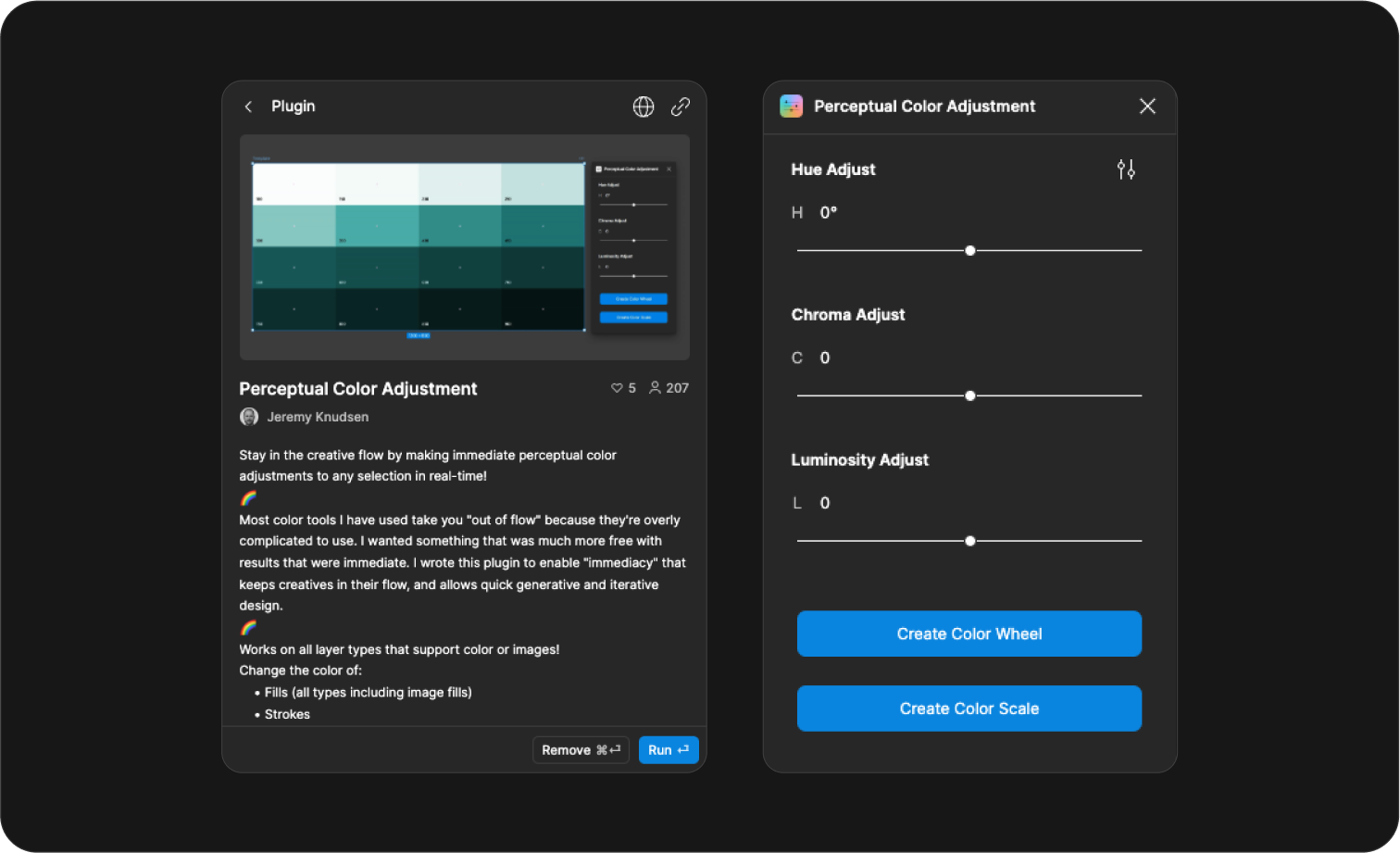The height and width of the screenshot is (853, 1400).
Task: Click the Chroma Adjust slider handle
Action: [x=970, y=395]
